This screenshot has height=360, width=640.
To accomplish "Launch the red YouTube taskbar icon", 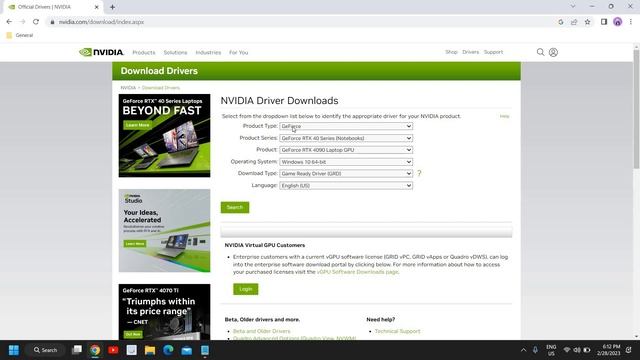I will coord(113,350).
